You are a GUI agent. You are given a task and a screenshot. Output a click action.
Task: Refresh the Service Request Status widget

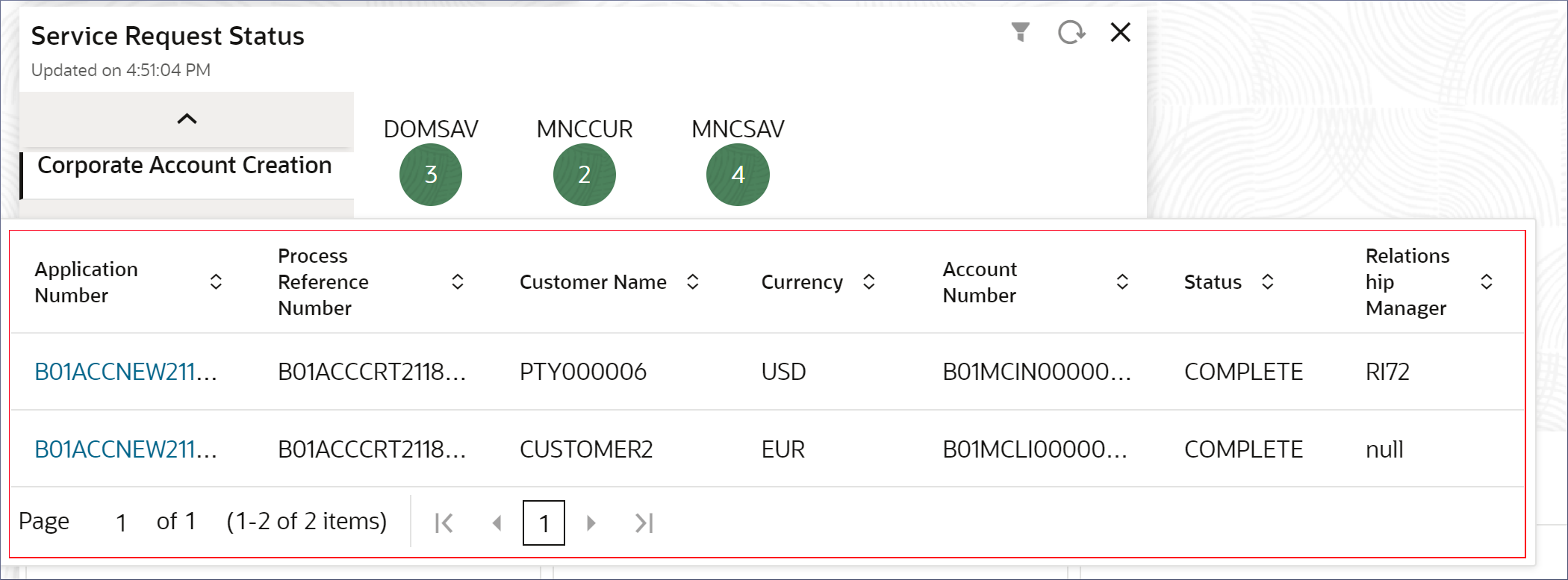coord(1071,32)
